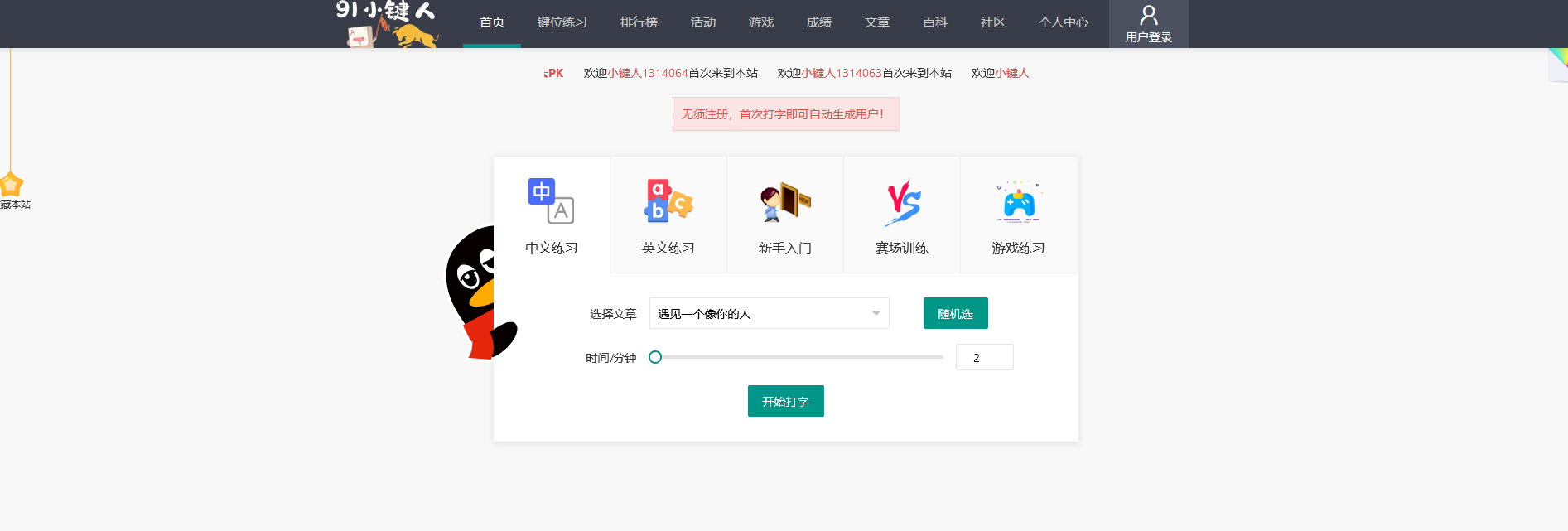The width and height of the screenshot is (1568, 531).
Task: Click the dropdown arrow of article selector
Action: pyautogui.click(x=876, y=313)
